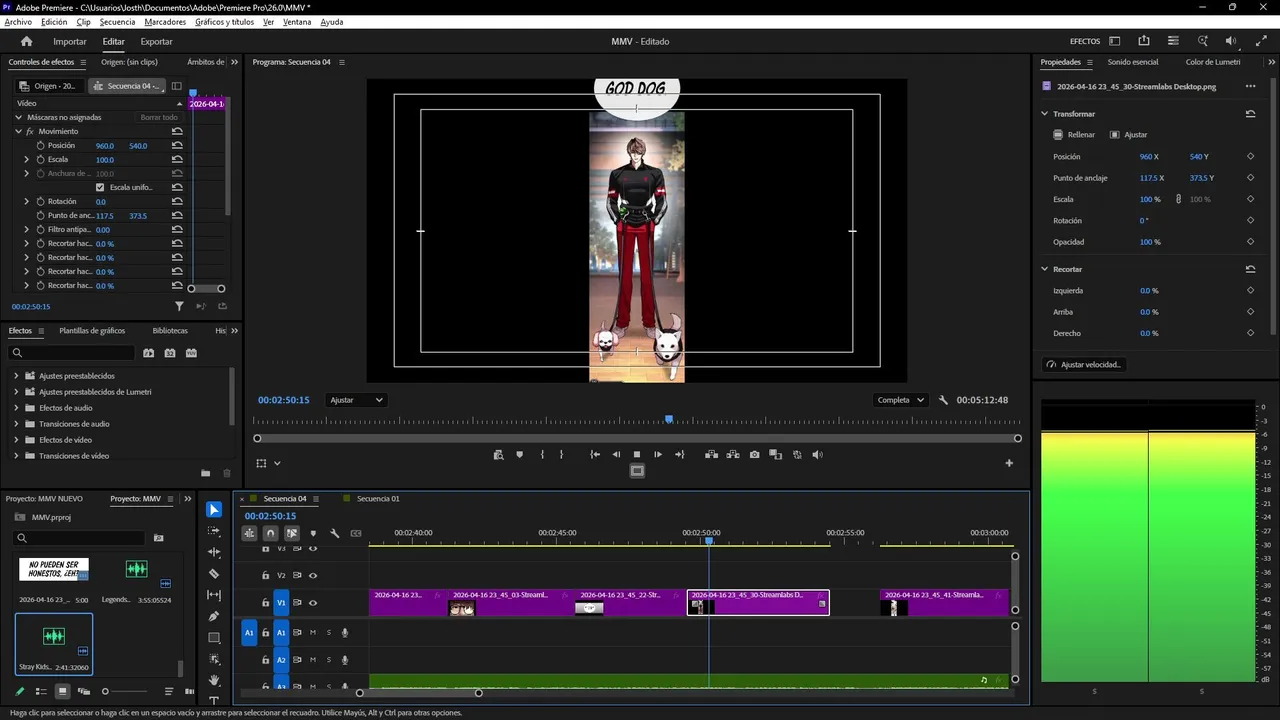
Task: Open Program monitor wrench settings
Action: coord(943,400)
